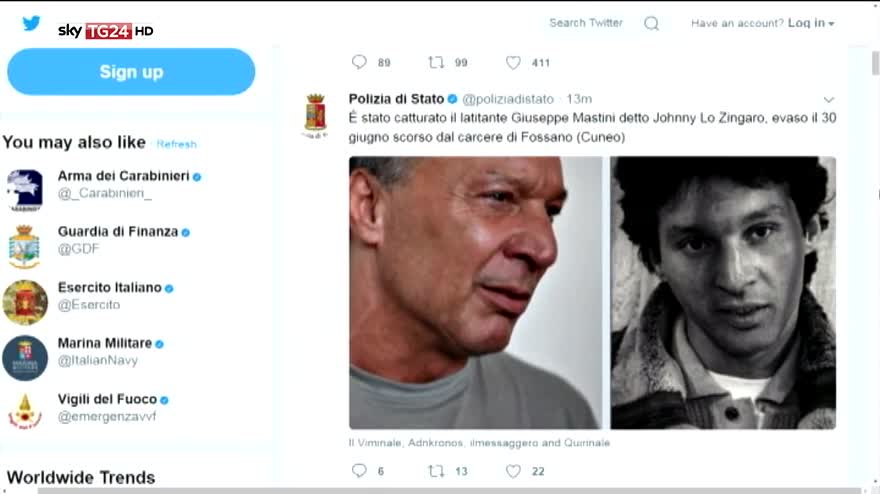The image size is (880, 494).
Task: Click the search magnifier icon
Action: [651, 23]
